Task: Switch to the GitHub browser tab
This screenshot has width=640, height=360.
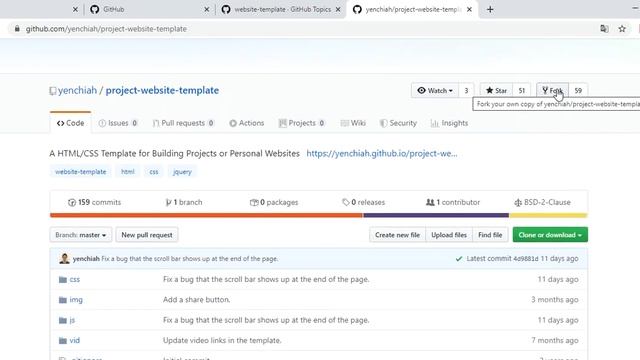Action: [x=149, y=9]
